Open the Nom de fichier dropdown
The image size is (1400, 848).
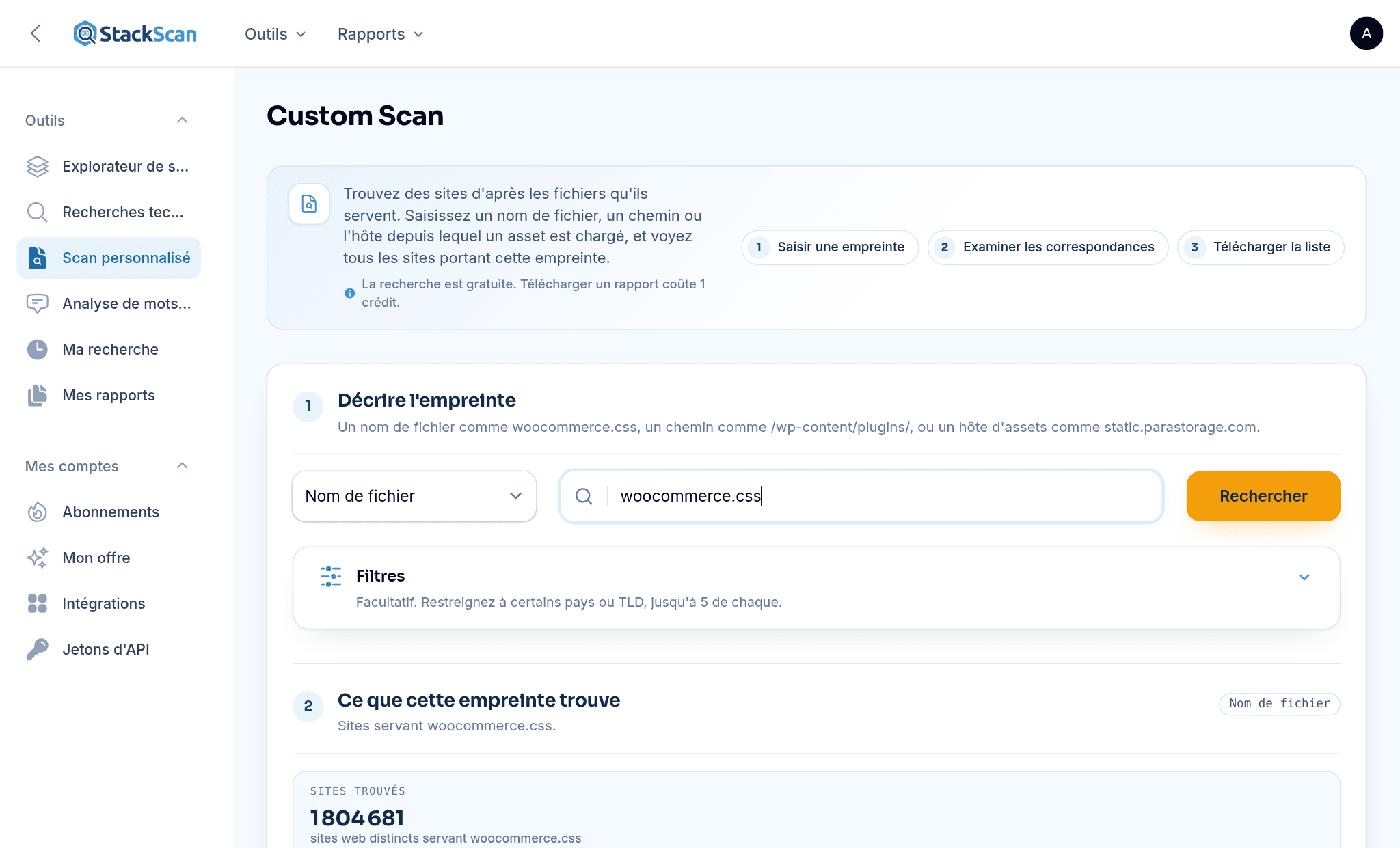click(414, 496)
